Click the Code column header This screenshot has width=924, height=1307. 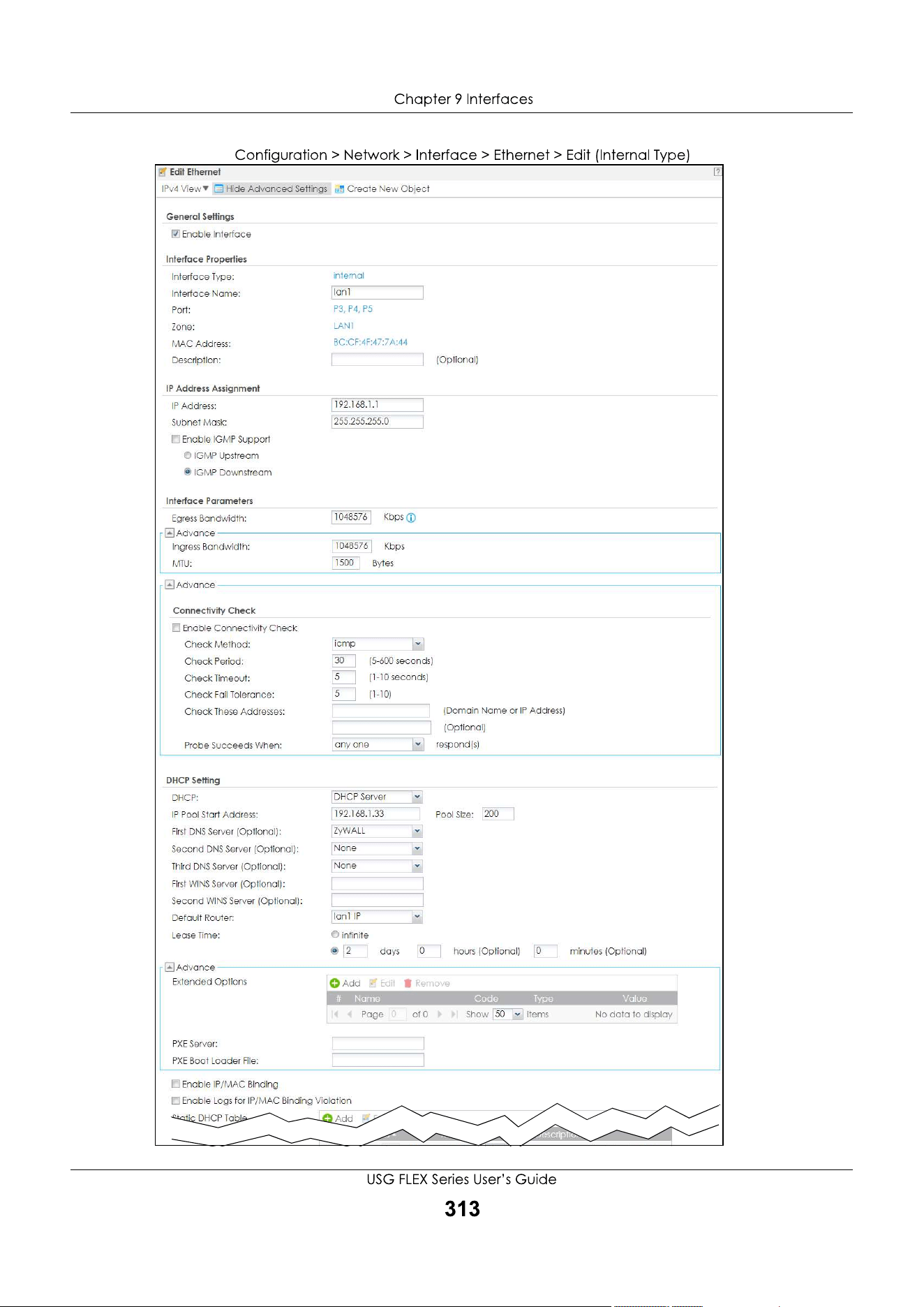[486, 998]
